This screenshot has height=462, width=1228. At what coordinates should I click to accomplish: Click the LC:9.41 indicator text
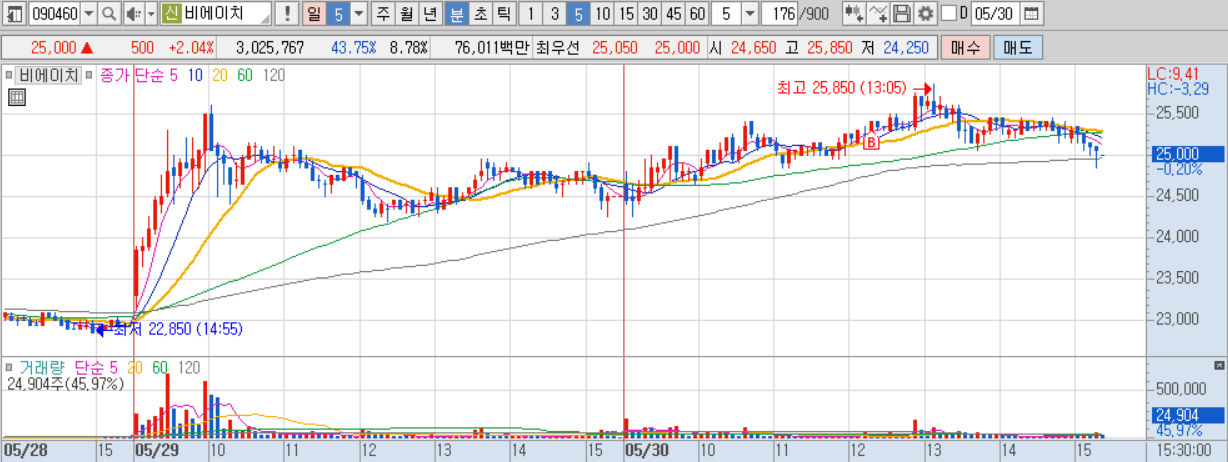tap(1171, 73)
